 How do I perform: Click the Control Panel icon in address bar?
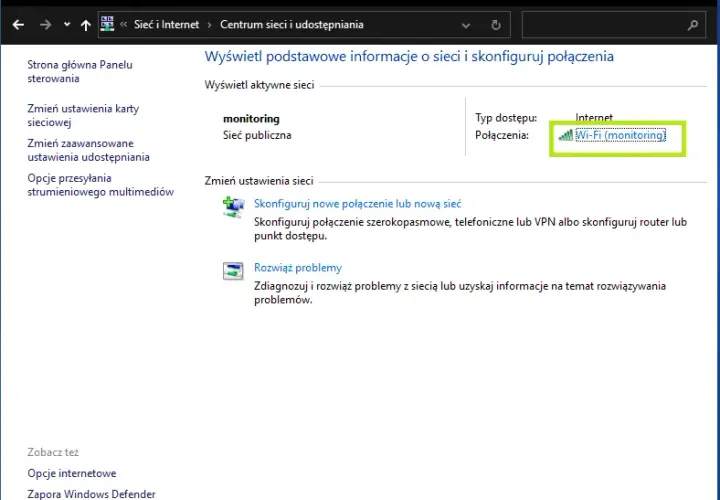coord(107,24)
